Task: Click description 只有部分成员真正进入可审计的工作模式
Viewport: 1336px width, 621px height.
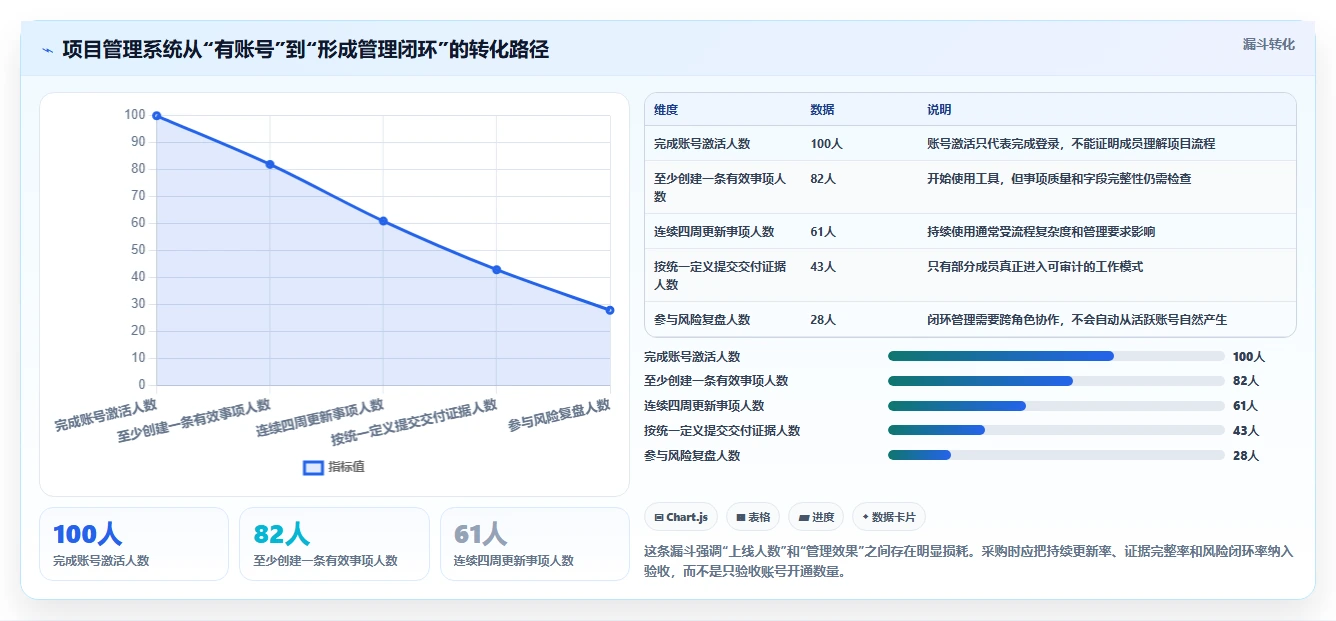Action: (1035, 267)
